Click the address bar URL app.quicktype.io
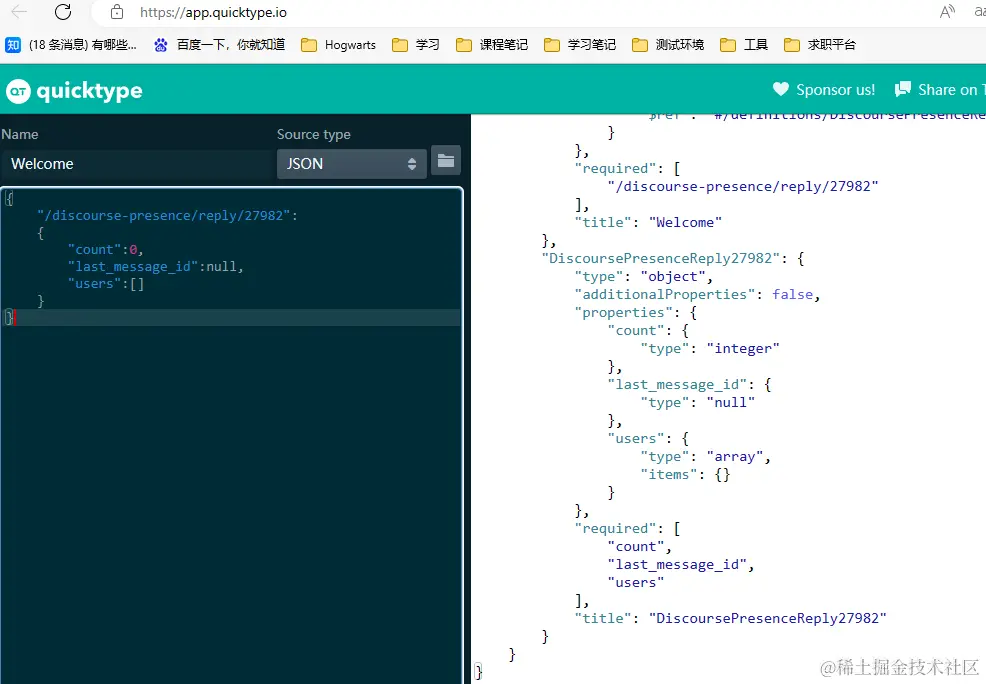Viewport: 986px width, 684px height. [213, 13]
